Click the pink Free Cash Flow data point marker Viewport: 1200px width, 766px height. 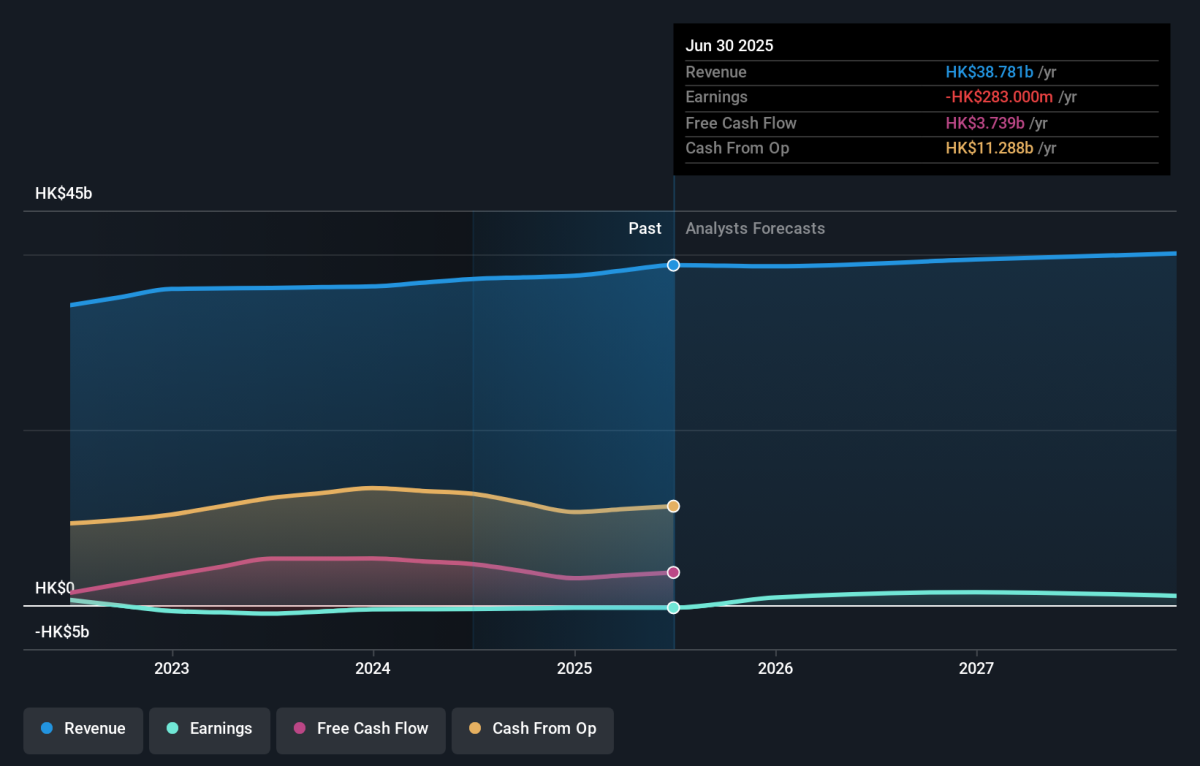pyautogui.click(x=673, y=572)
